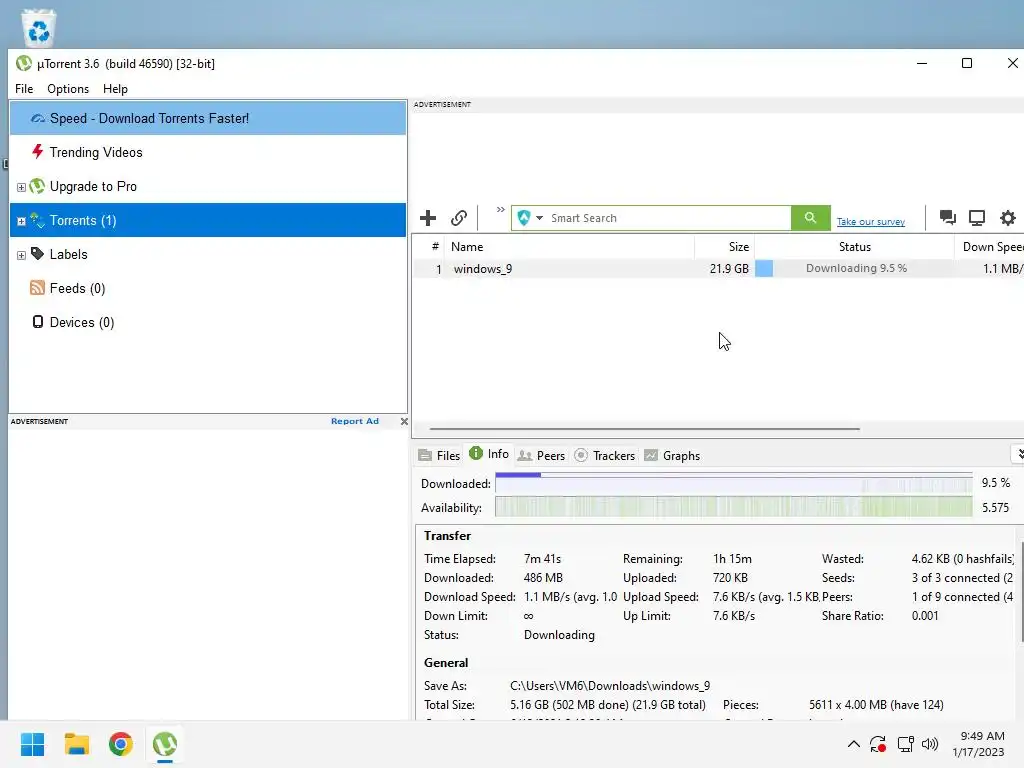1024x768 pixels.
Task: Collapse the detail pane with chevron
Action: pyautogui.click(x=1019, y=454)
